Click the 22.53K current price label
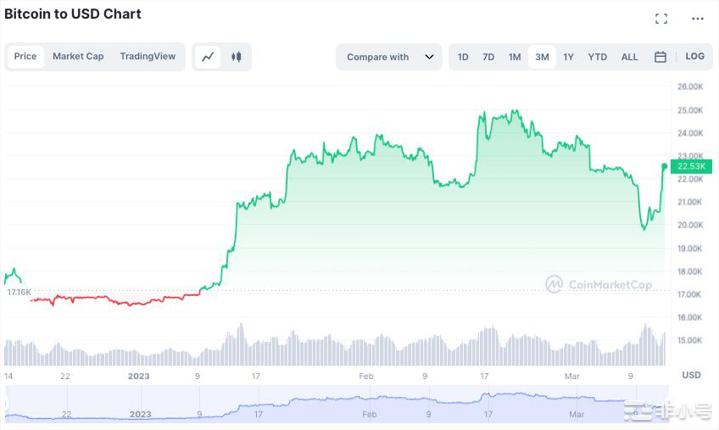 tap(692, 166)
